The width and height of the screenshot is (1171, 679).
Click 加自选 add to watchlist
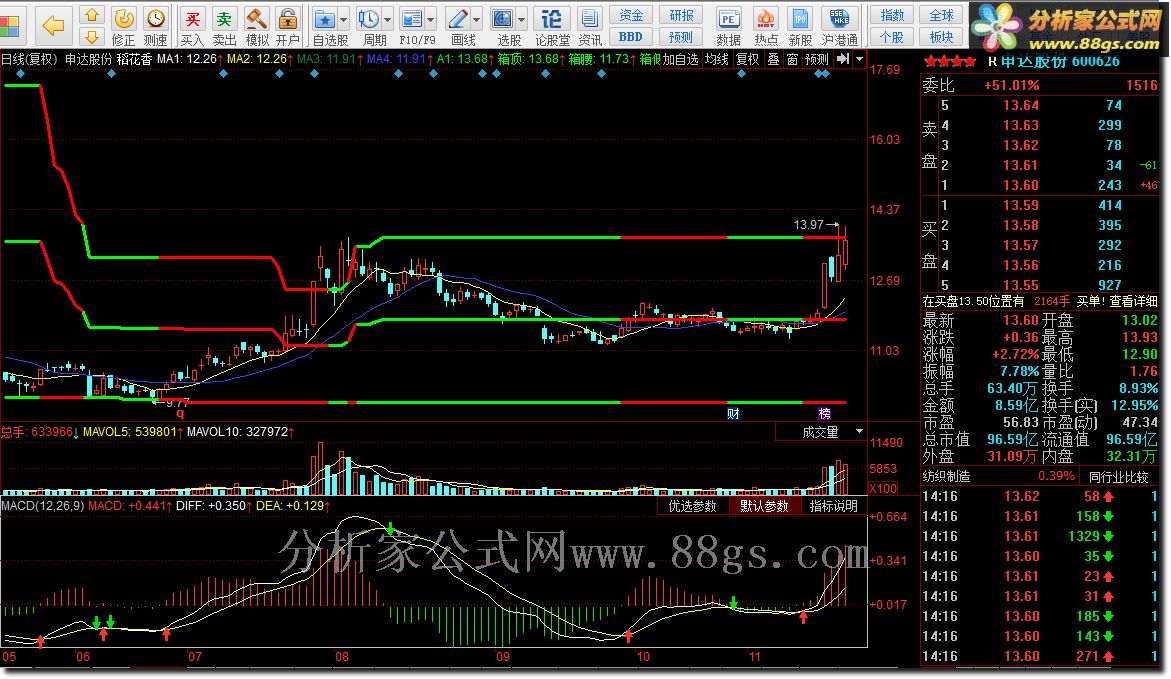click(680, 59)
